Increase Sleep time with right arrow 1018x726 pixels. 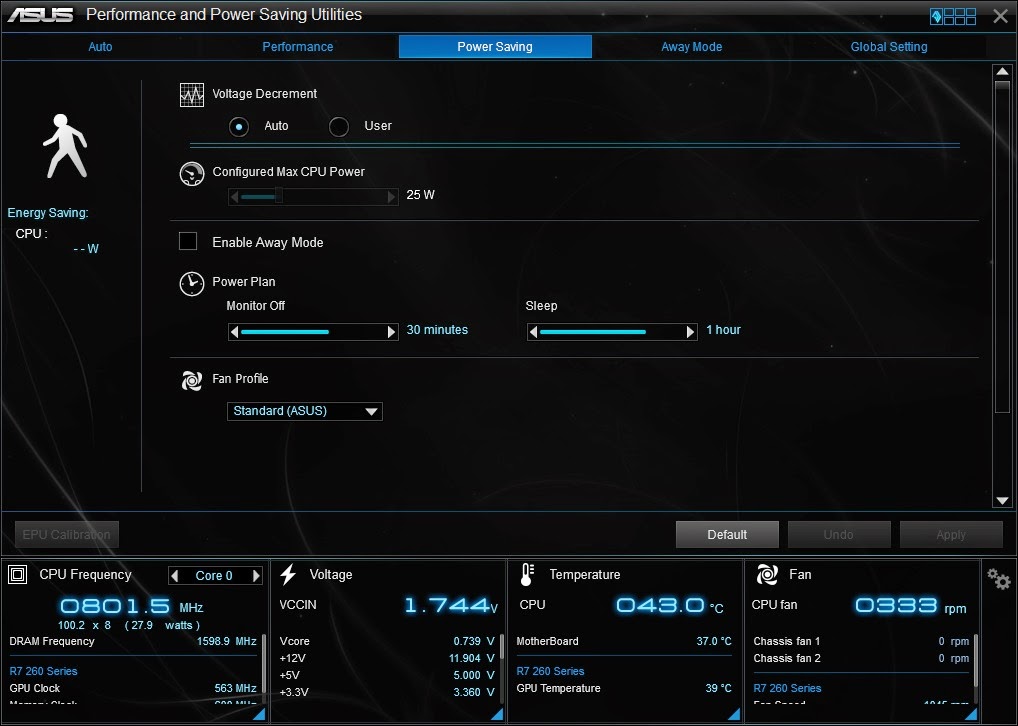[x=691, y=332]
